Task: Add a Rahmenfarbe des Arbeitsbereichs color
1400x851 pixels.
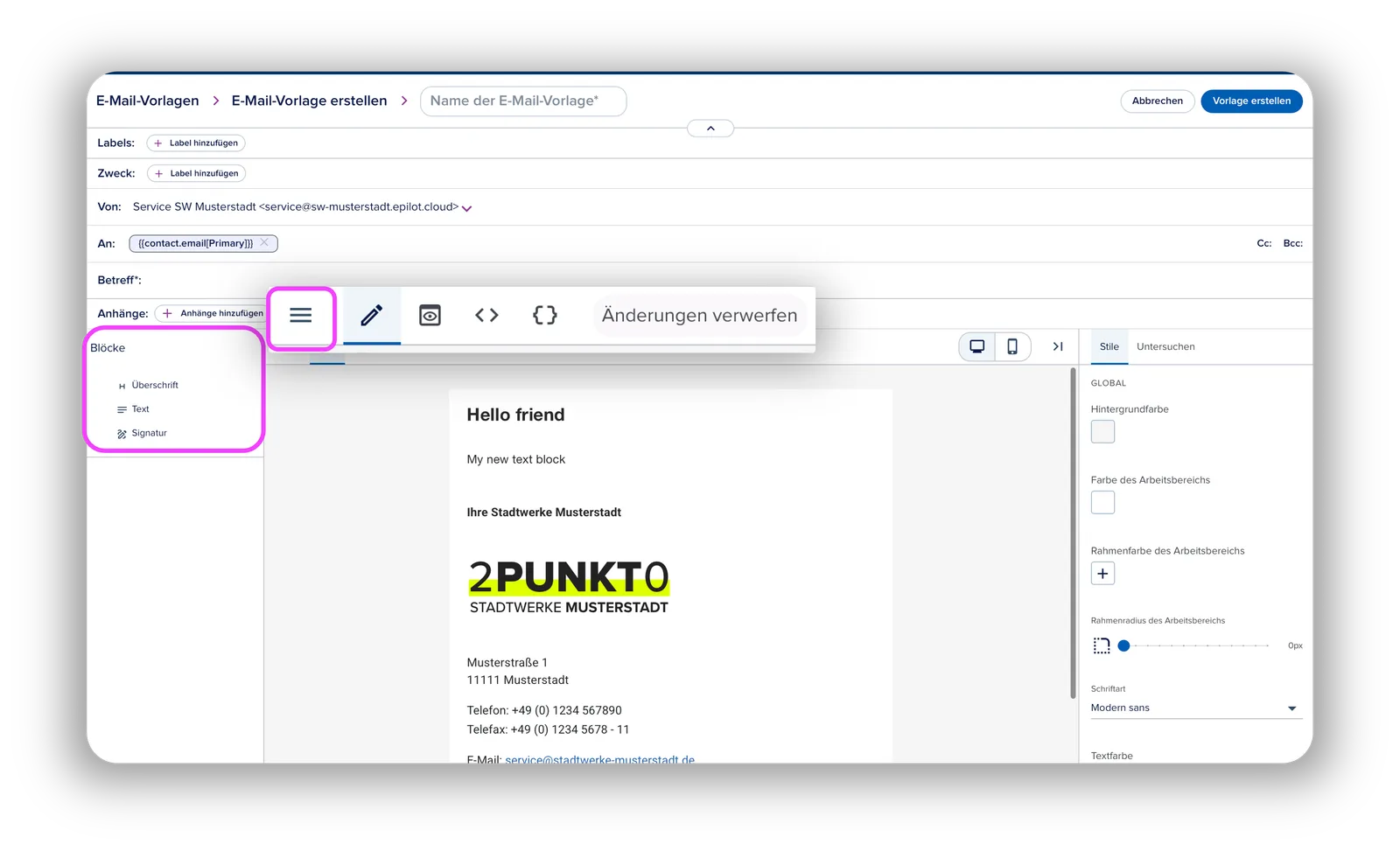Action: 1102,574
